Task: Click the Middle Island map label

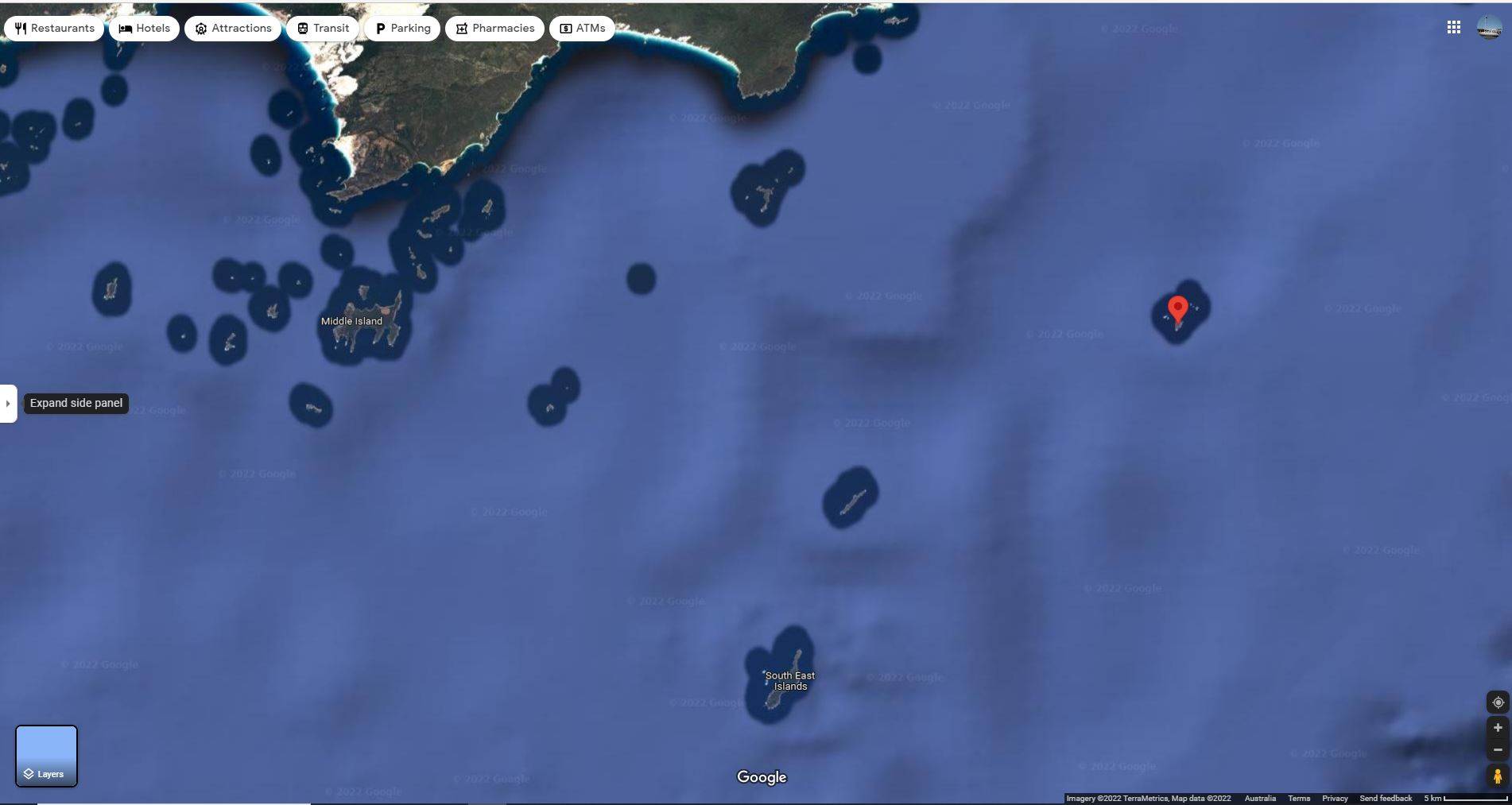Action: click(351, 322)
